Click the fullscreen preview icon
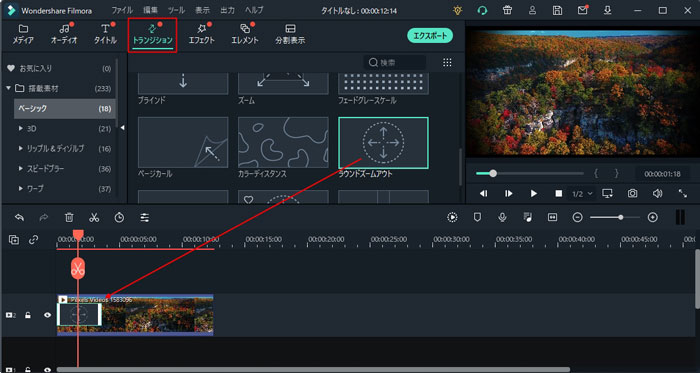Image resolution: width=700 pixels, height=373 pixels. point(683,194)
